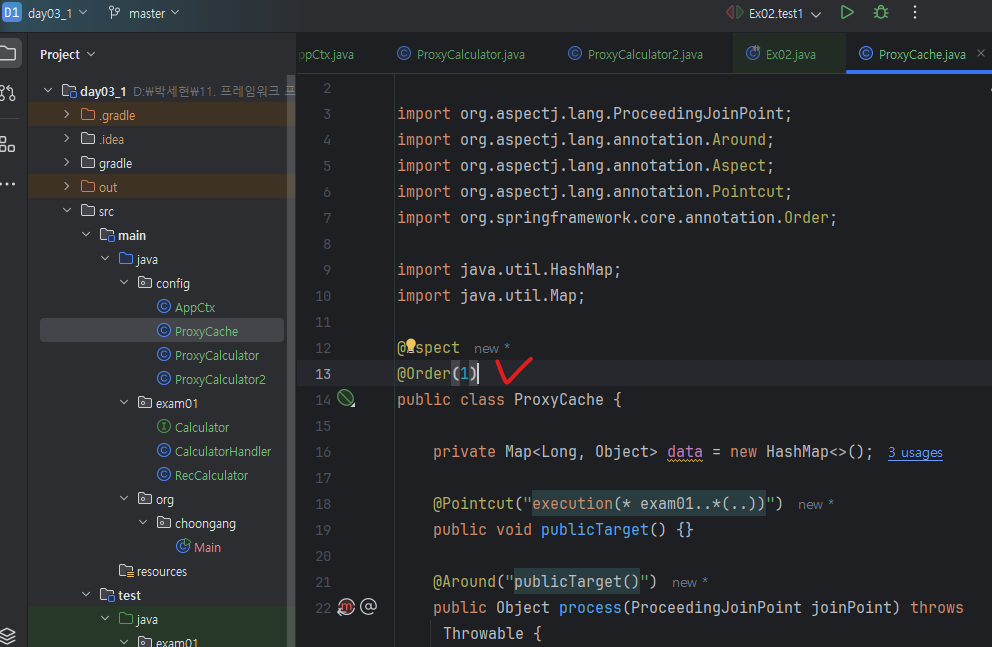Viewport: 992px width, 647px height.
Task: Start debugging with the bug icon
Action: pos(881,13)
